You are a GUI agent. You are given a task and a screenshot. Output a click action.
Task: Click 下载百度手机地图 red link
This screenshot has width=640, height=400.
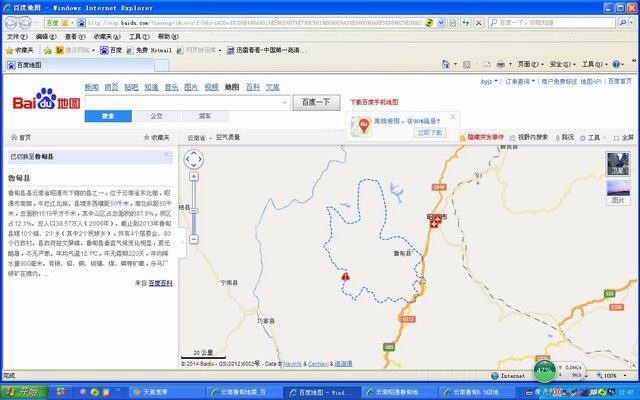(x=374, y=102)
